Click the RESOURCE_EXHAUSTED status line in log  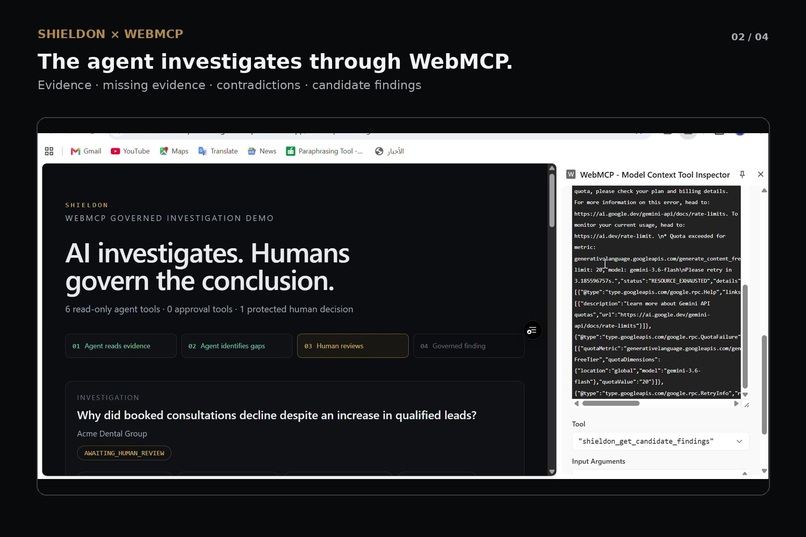(657, 281)
